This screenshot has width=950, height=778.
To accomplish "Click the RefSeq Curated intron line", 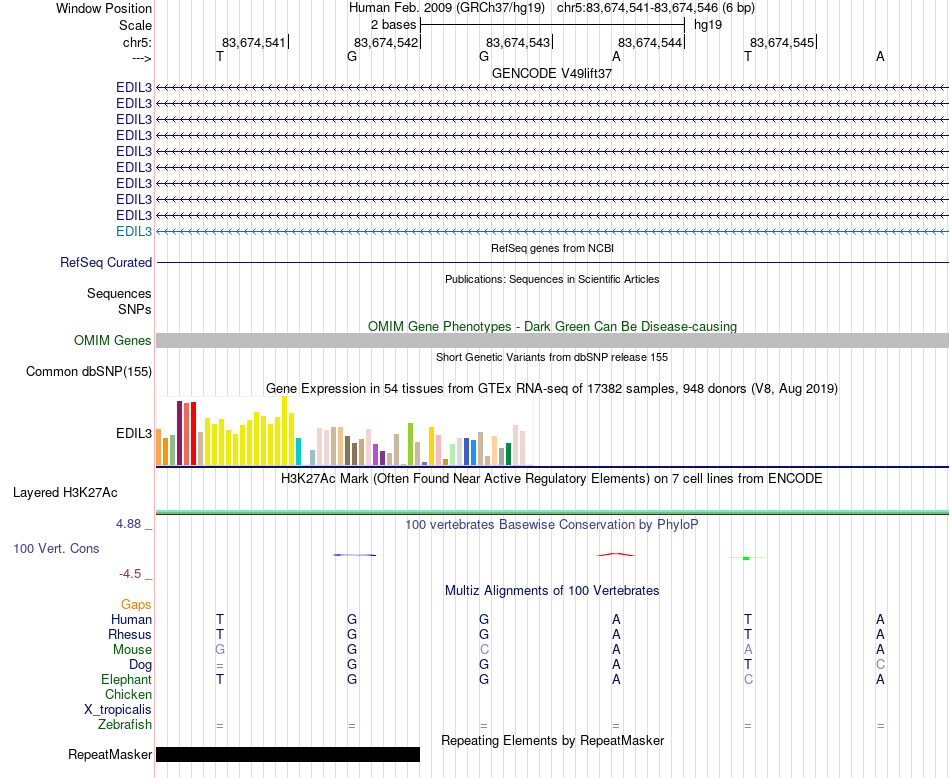I will coord(552,262).
